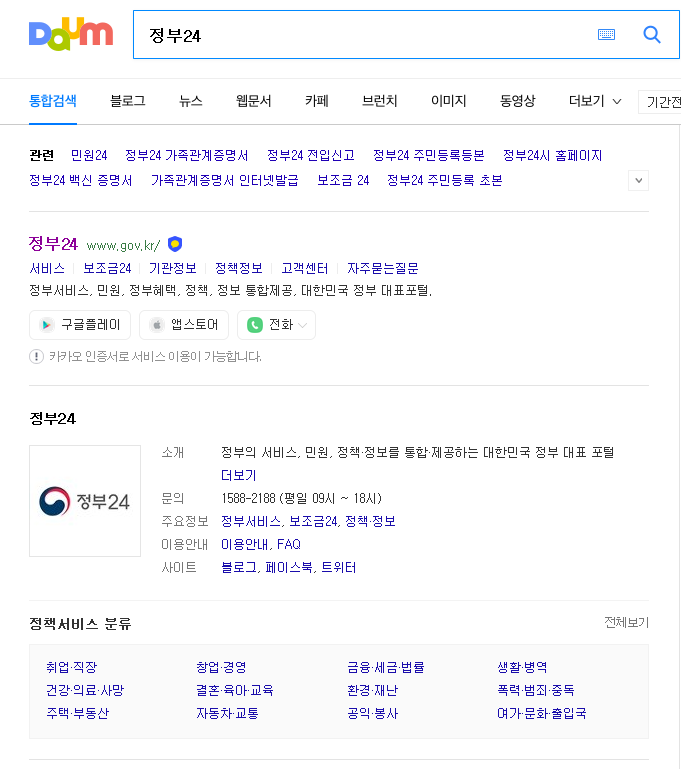This screenshot has height=769, width=681.
Task: Open the 카페 tab
Action: pos(317,101)
